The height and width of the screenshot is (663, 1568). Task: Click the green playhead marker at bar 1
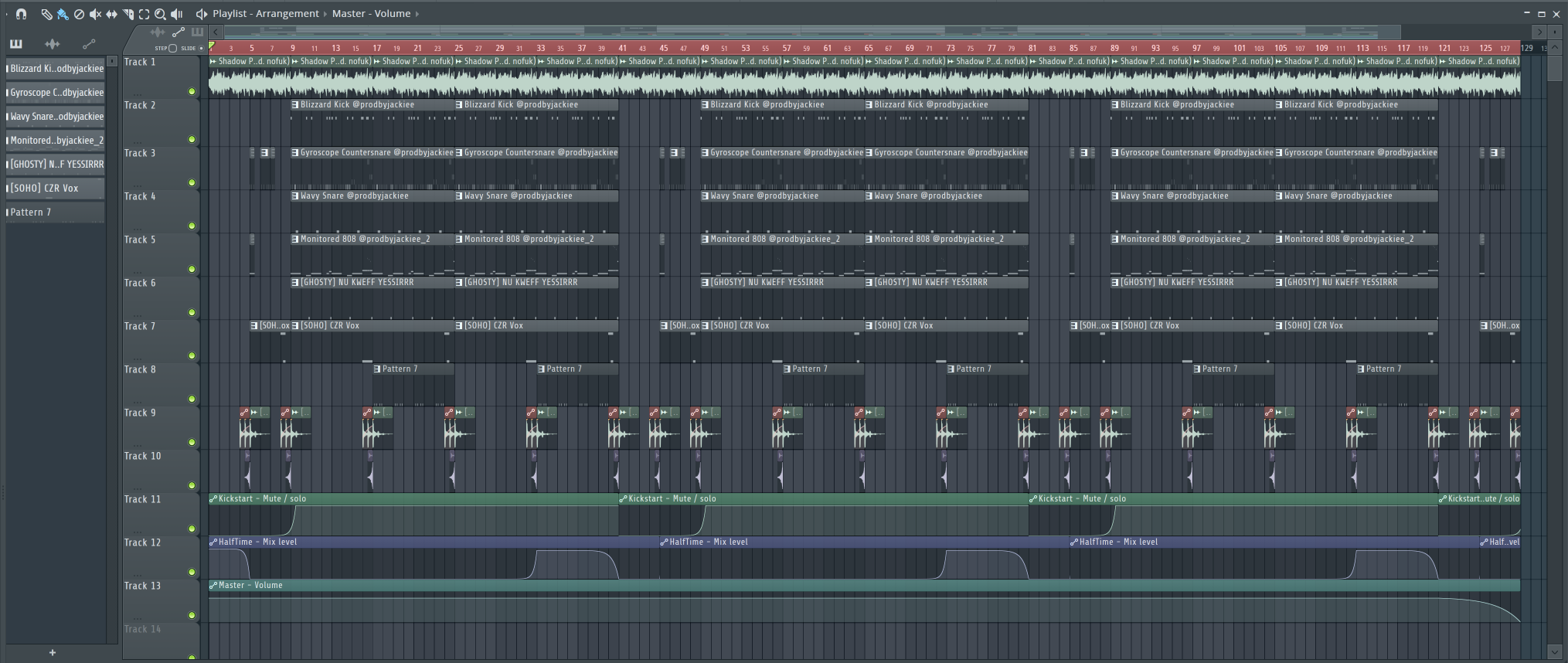pos(212,46)
